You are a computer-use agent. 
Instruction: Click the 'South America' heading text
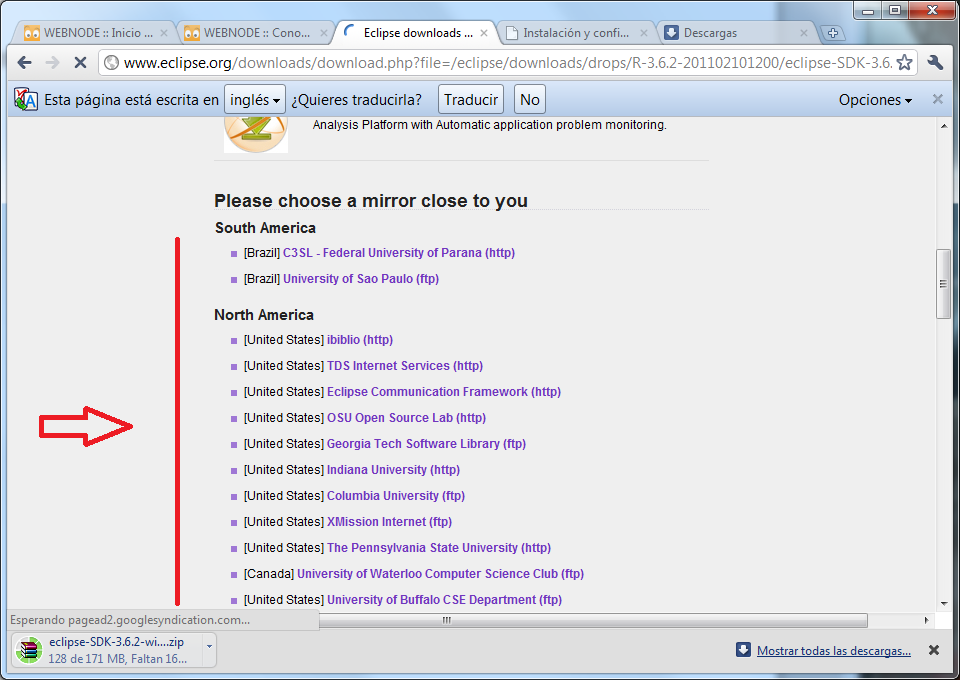pos(265,228)
